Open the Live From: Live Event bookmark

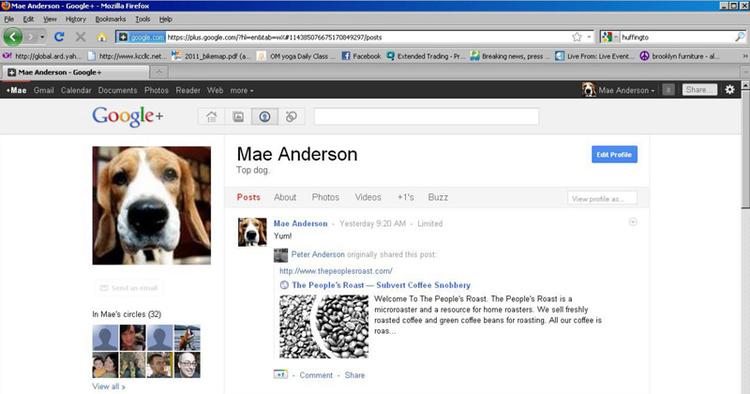[595, 56]
